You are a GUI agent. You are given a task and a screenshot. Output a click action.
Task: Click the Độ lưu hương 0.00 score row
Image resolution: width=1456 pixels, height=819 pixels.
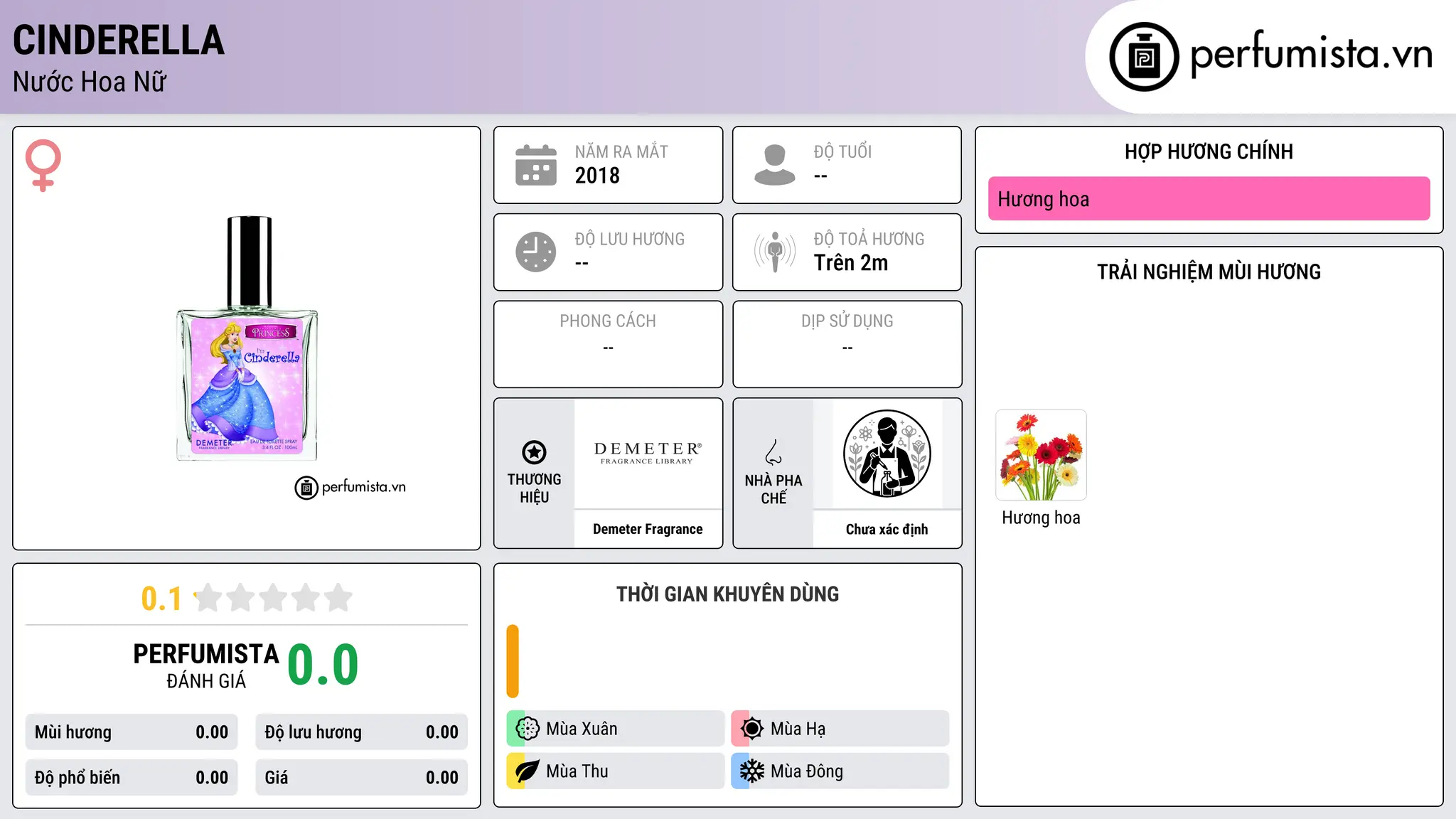point(361,732)
